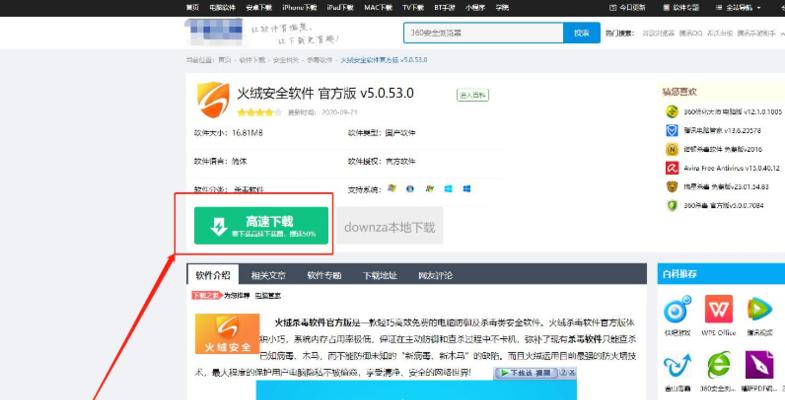Image resolution: width=785 pixels, height=400 pixels.
Task: Click the Windows 7 flag system icon
Action: coord(429,189)
